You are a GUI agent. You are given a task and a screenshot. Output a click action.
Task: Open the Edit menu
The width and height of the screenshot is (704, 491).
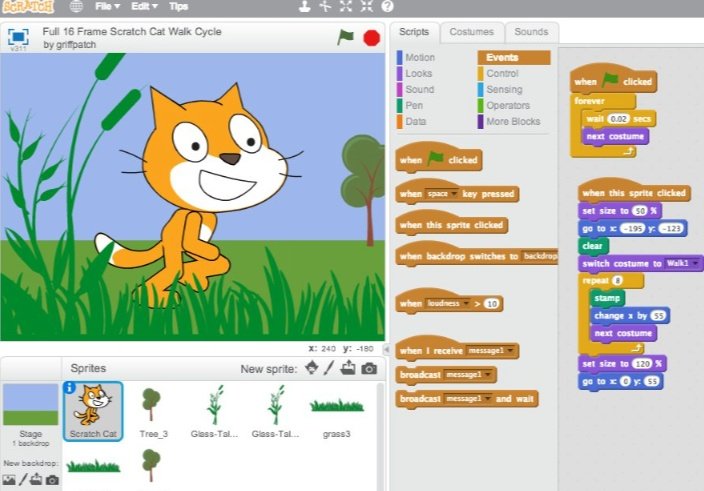point(144,6)
